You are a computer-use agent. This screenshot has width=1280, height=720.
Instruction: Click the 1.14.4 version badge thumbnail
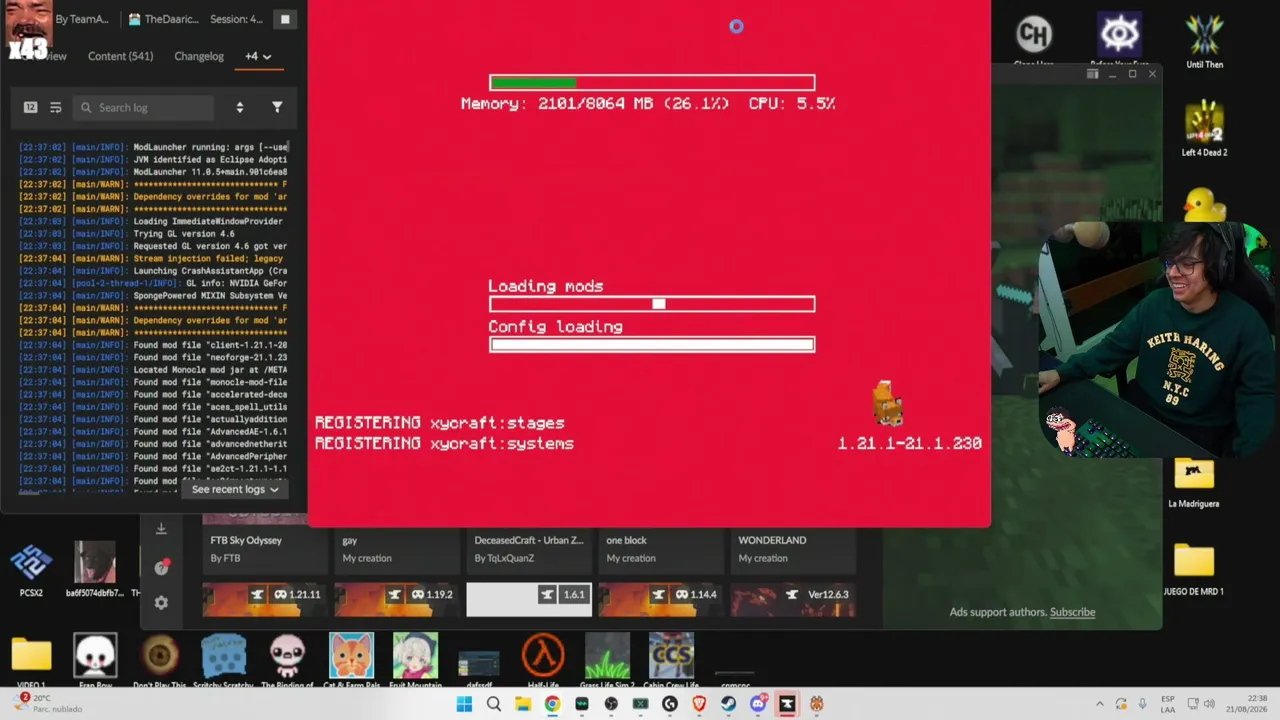[660, 599]
